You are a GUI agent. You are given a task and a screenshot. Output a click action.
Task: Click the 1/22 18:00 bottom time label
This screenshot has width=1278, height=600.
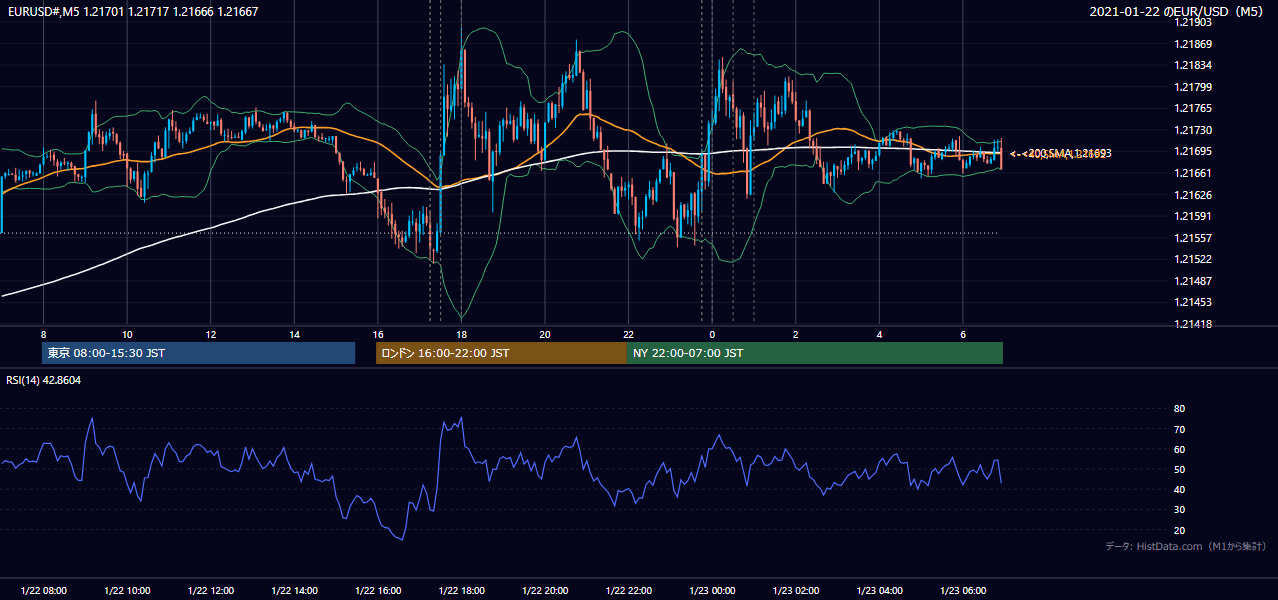[461, 591]
